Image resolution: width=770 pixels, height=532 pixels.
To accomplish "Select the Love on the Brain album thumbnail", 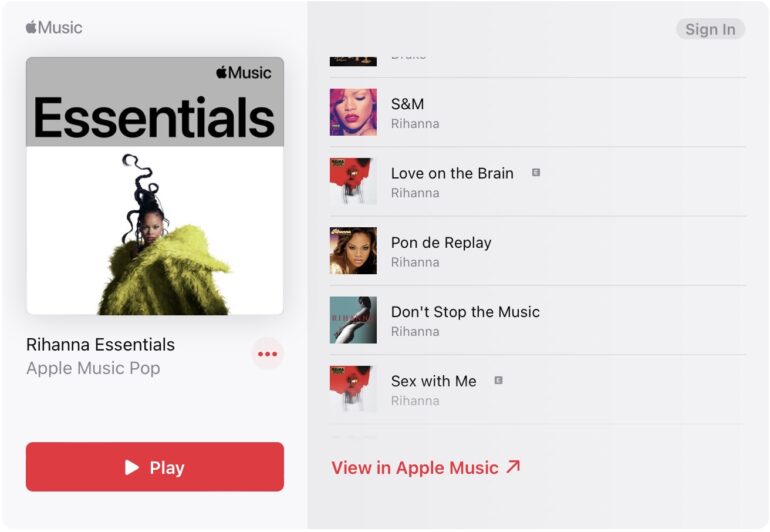I will (353, 181).
